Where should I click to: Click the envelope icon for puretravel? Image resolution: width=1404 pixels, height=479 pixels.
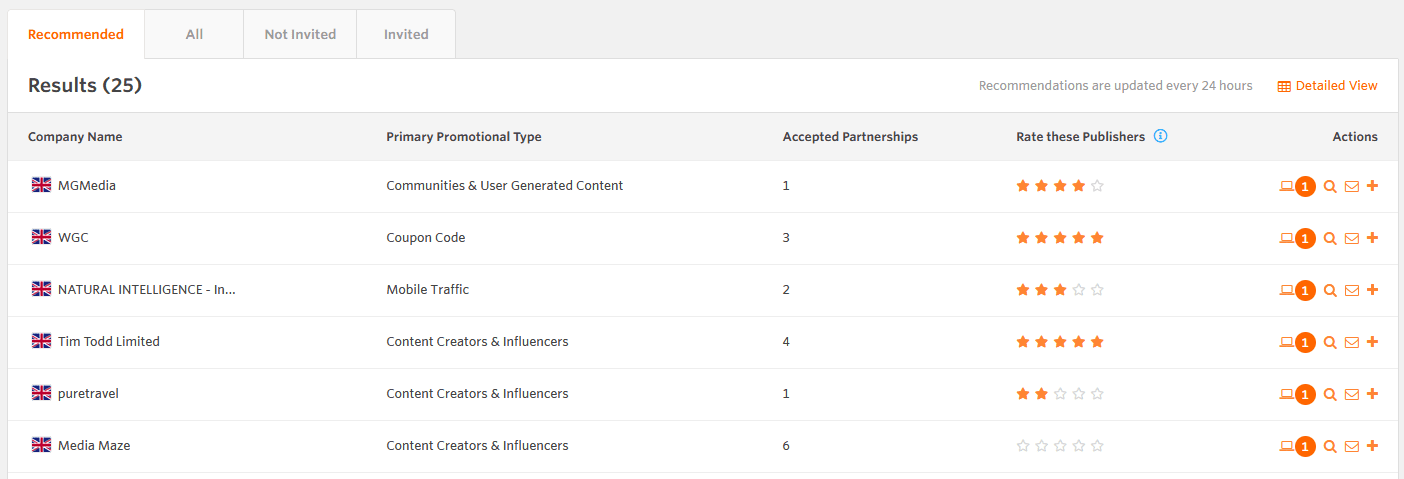pos(1351,394)
